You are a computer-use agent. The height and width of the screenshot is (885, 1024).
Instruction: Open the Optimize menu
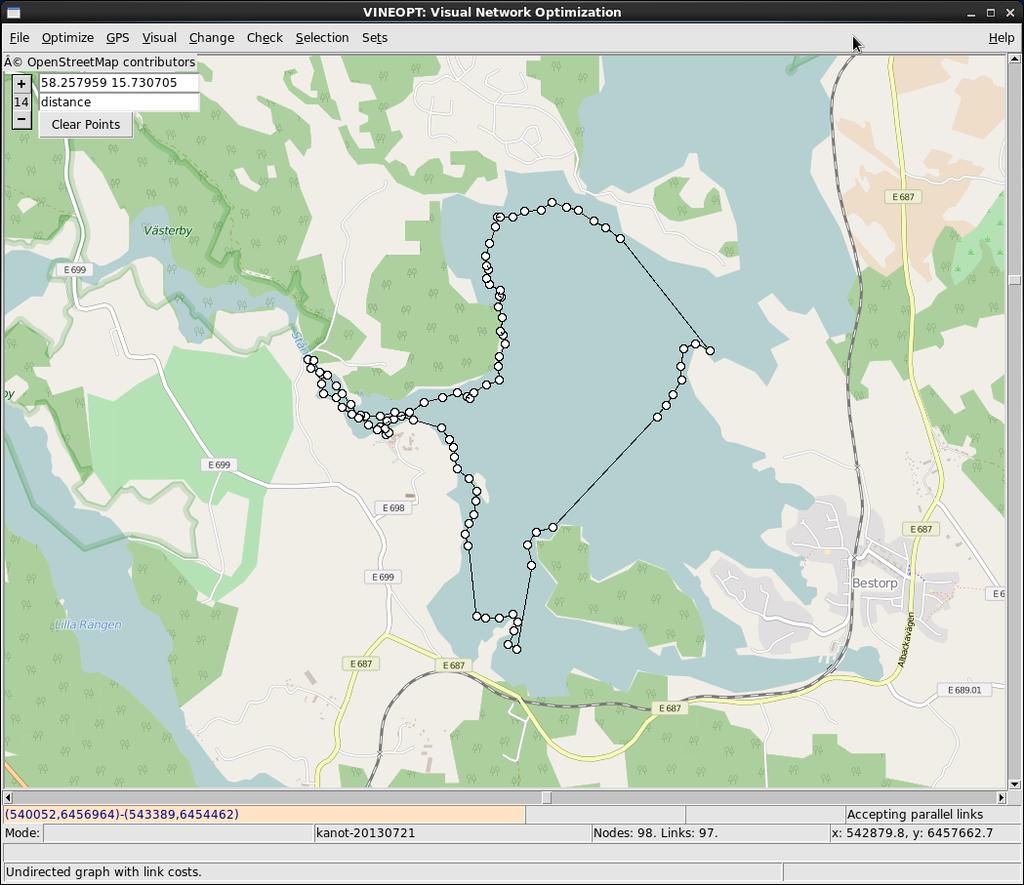[67, 38]
